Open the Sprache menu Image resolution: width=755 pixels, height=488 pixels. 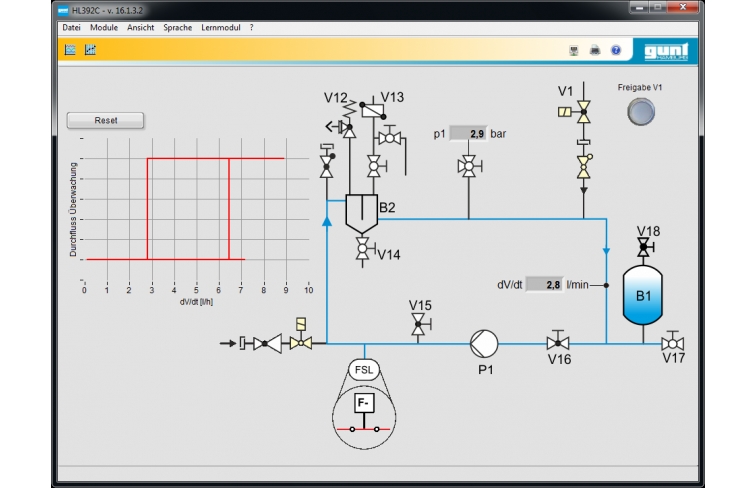[177, 27]
